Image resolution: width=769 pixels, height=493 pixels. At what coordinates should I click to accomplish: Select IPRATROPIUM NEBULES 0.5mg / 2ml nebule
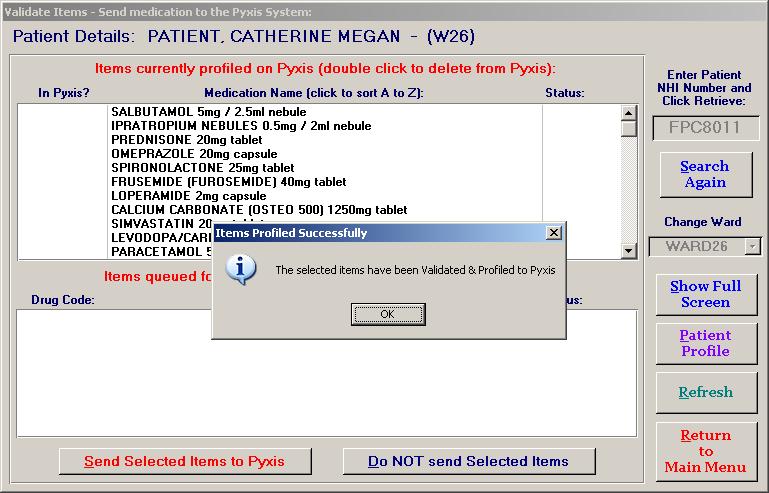(x=241, y=126)
